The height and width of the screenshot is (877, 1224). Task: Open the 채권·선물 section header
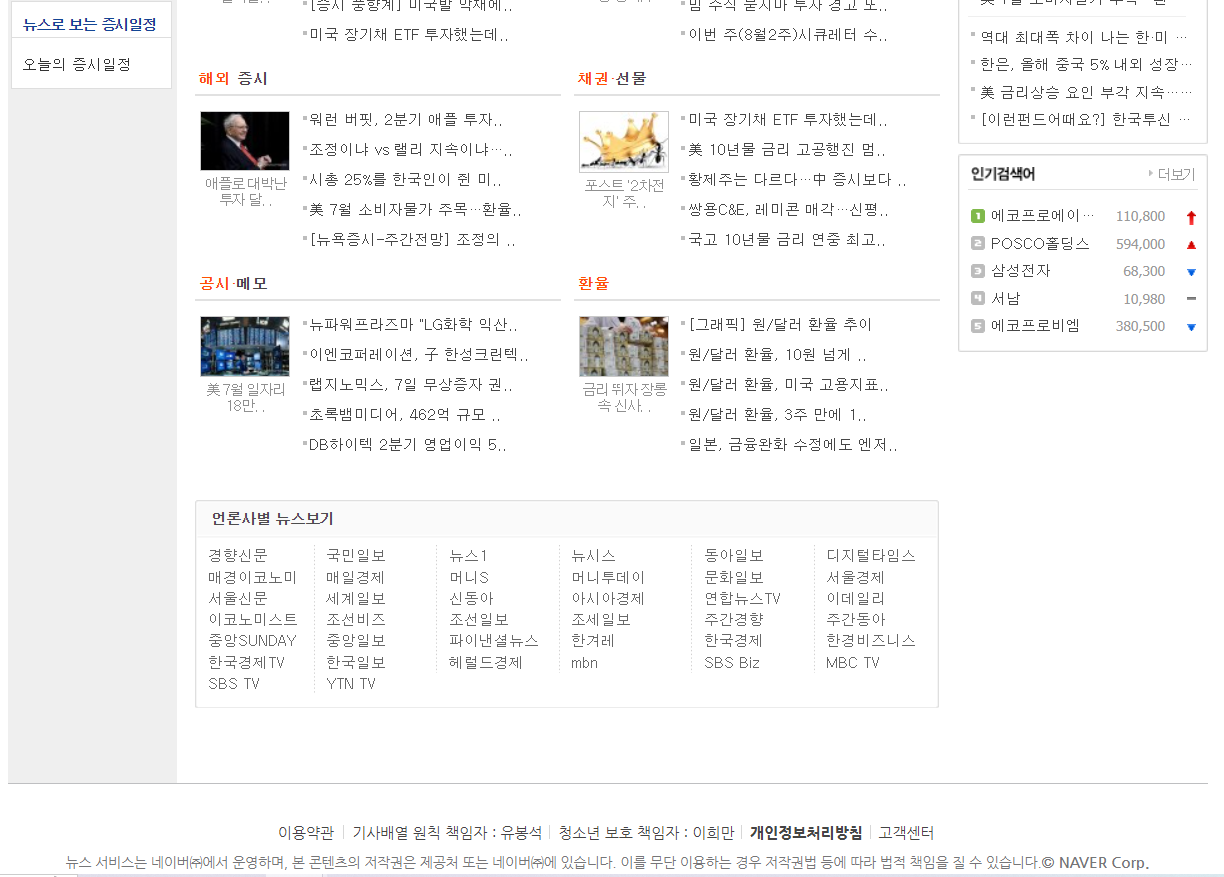(x=609, y=78)
